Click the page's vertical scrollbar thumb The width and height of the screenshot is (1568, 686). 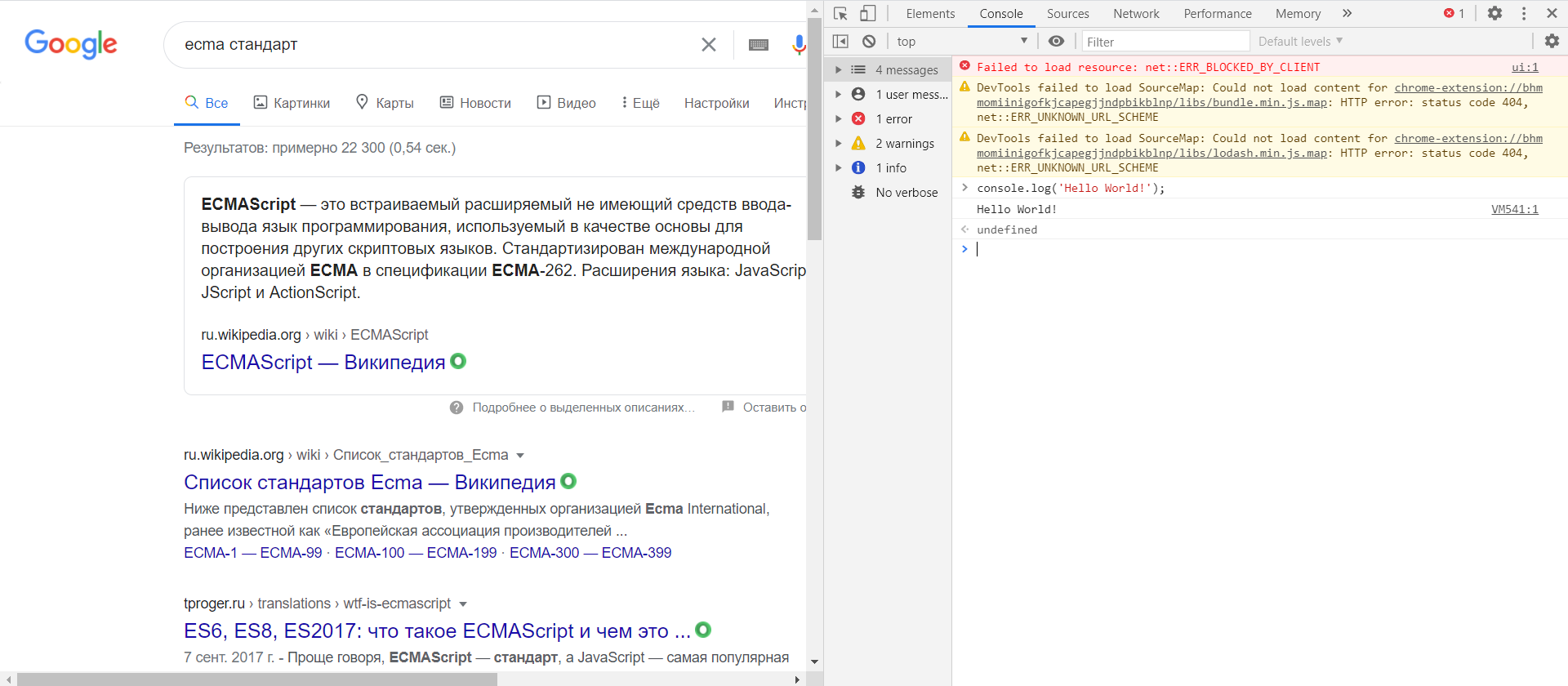click(814, 128)
